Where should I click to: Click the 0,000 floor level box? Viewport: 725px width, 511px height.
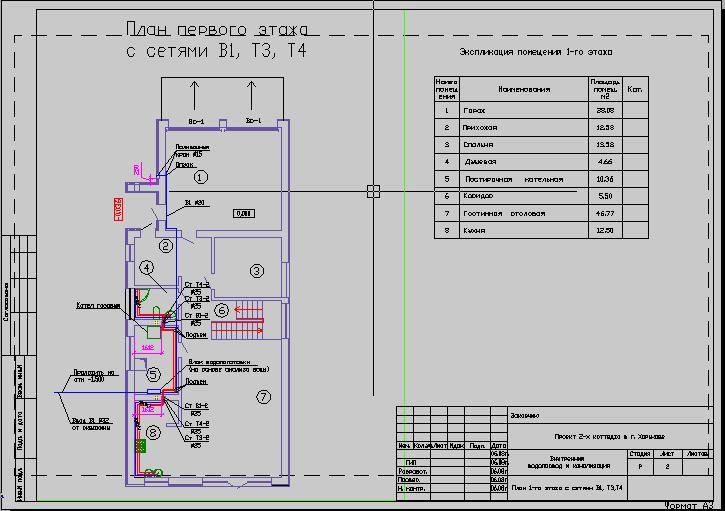point(243,213)
